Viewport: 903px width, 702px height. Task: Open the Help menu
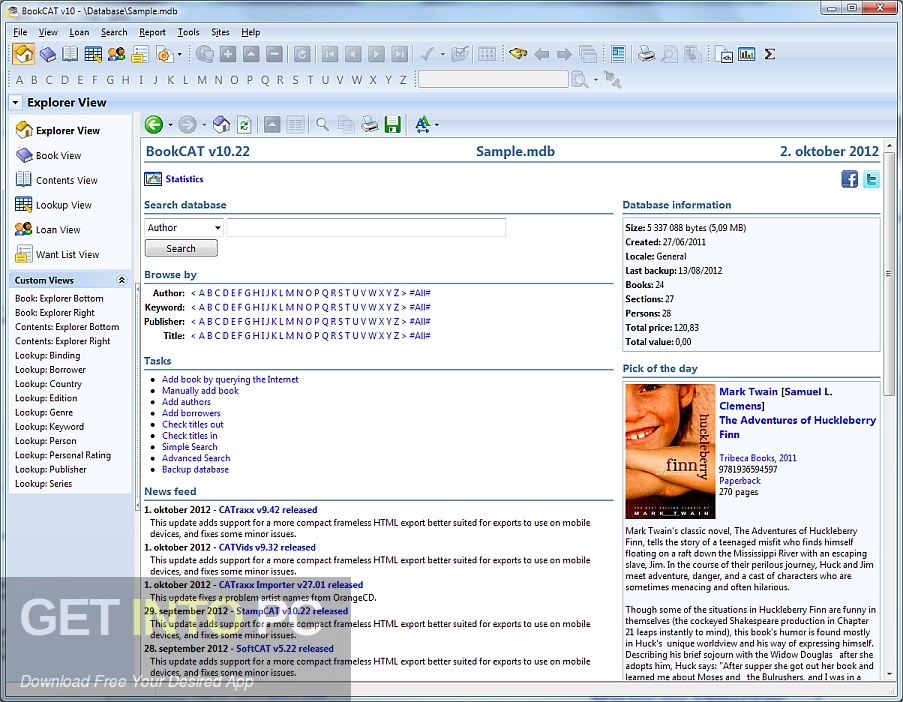[x=251, y=32]
